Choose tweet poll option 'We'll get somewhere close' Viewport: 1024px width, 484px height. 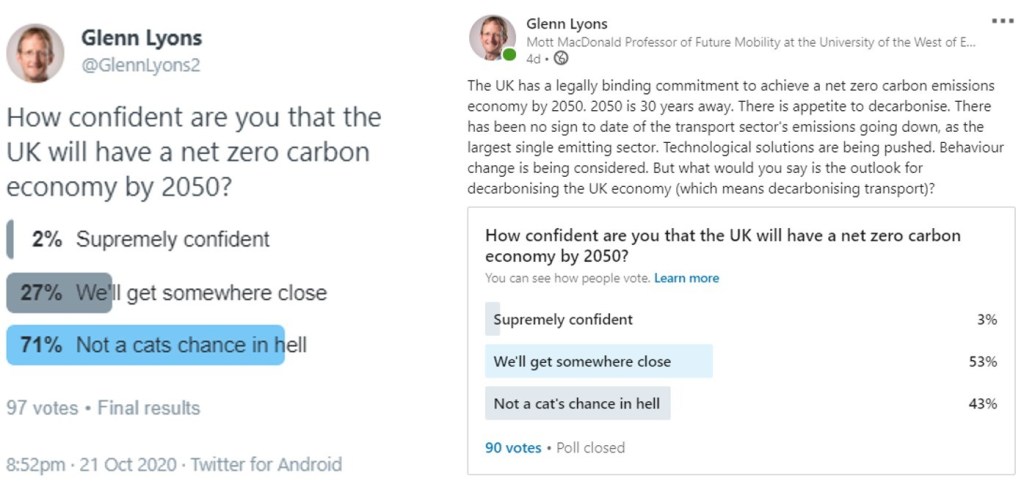[x=200, y=293]
